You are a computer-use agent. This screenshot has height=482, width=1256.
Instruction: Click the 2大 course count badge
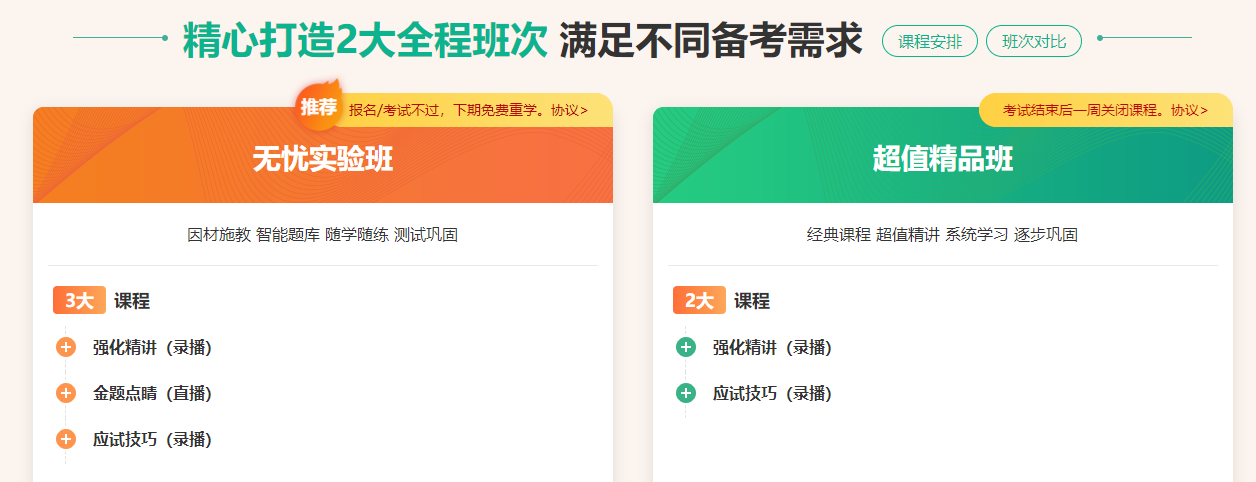coord(699,301)
